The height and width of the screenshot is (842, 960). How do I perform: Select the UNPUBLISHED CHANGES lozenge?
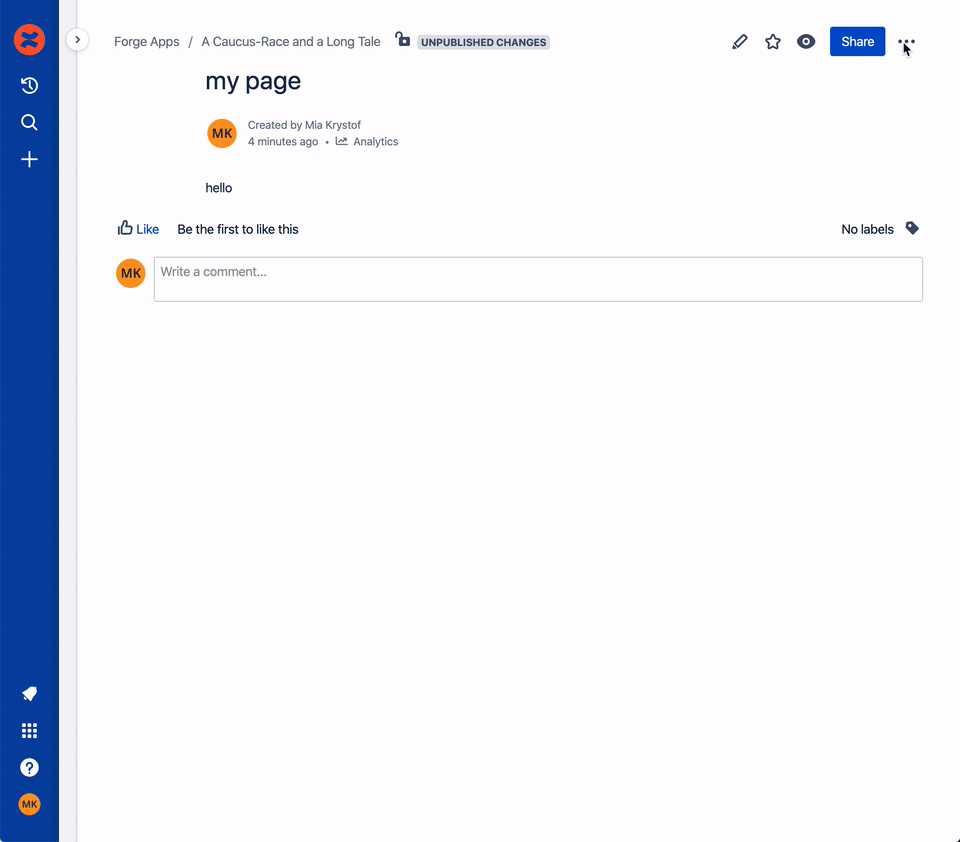click(x=483, y=42)
